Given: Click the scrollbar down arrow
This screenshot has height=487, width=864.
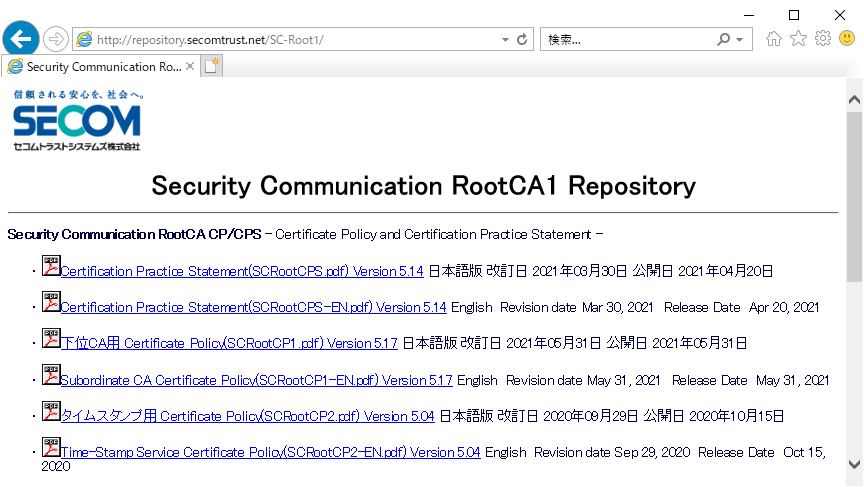Looking at the screenshot, I should pyautogui.click(x=855, y=464).
